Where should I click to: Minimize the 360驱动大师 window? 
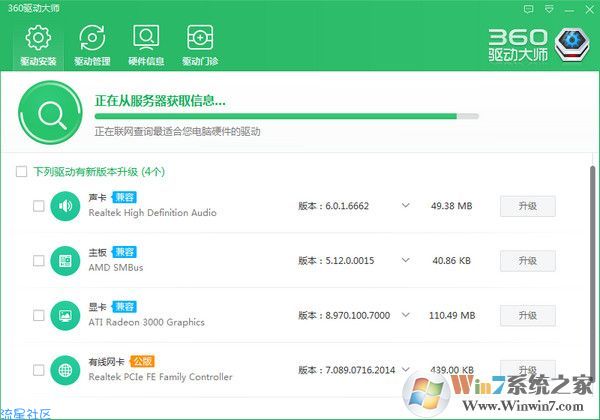[x=569, y=10]
